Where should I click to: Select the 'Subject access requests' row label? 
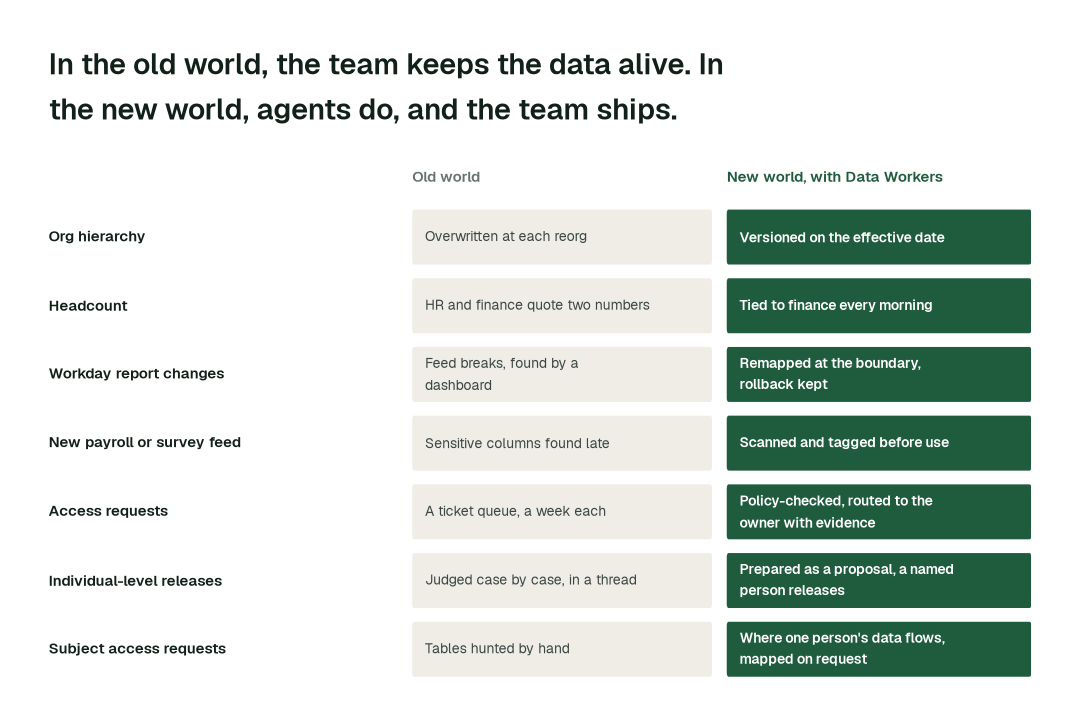pos(137,649)
